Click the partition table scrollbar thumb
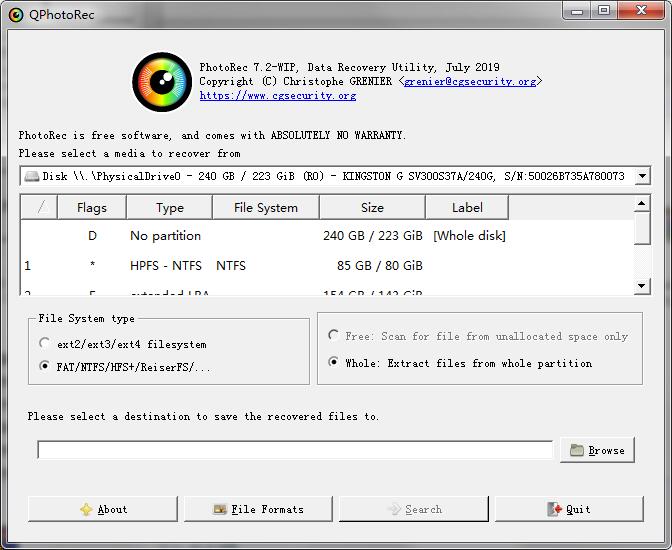 tap(642, 228)
